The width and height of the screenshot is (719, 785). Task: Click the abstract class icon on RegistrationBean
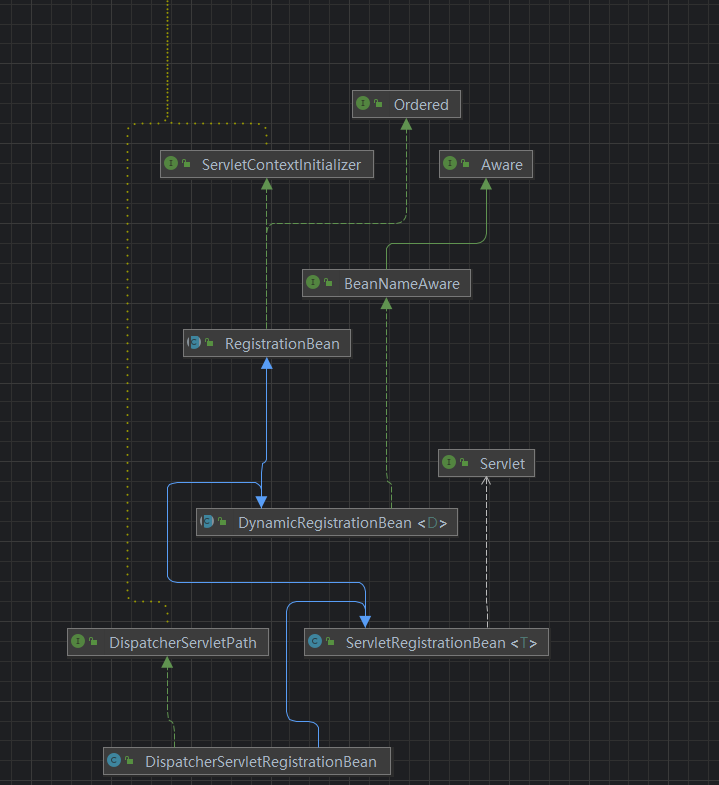pos(194,344)
